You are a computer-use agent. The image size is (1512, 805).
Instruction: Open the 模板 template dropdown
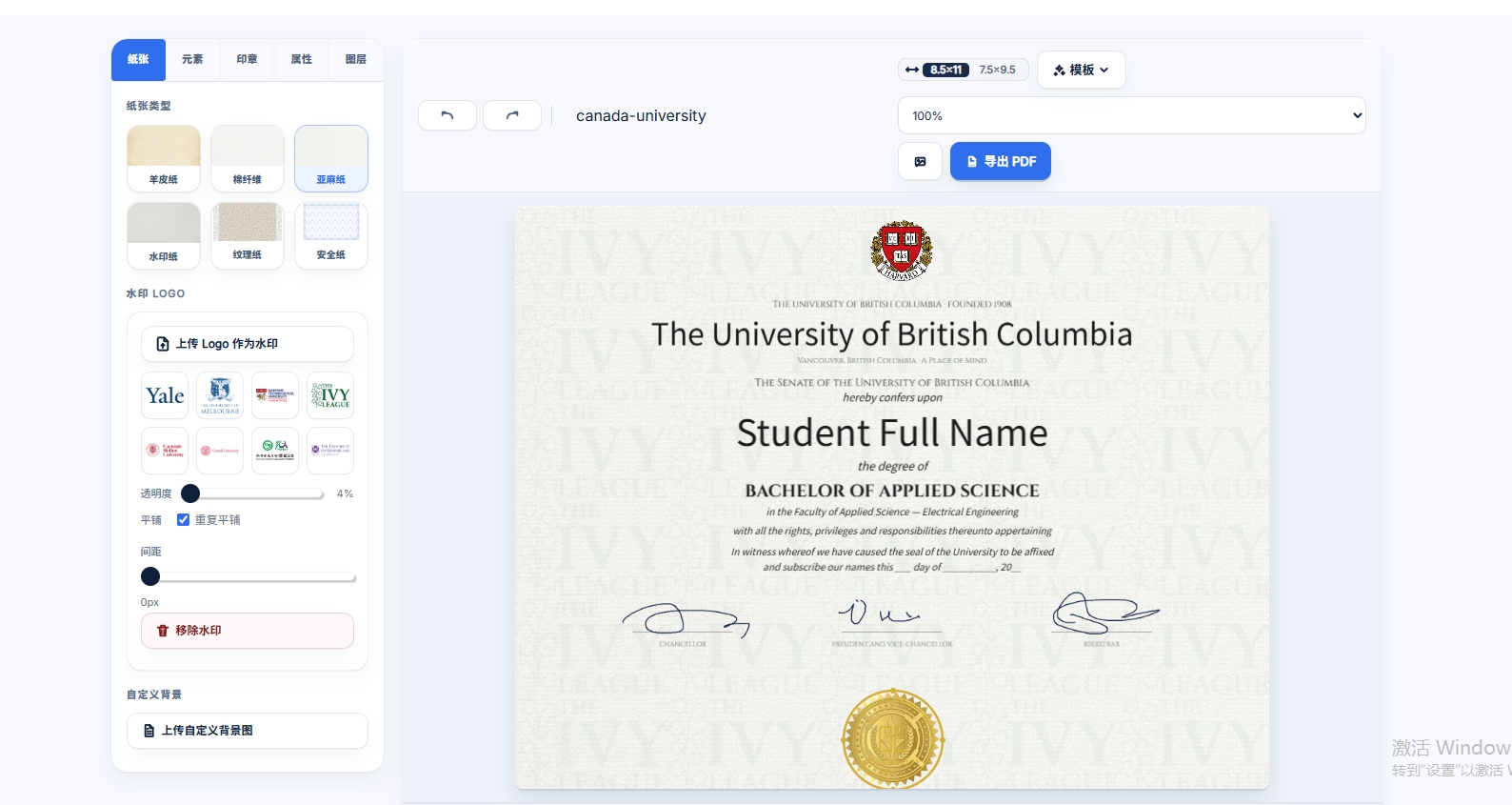(1082, 70)
